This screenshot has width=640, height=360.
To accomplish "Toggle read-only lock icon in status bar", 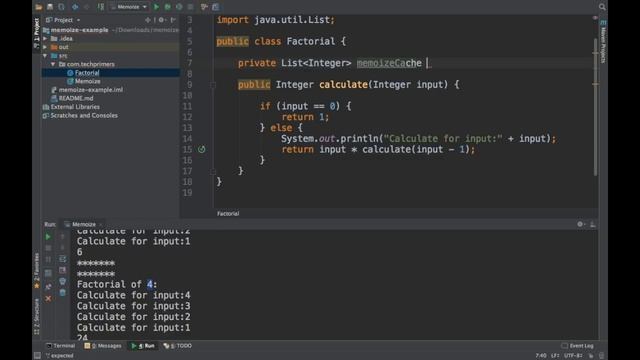I will click(591, 356).
